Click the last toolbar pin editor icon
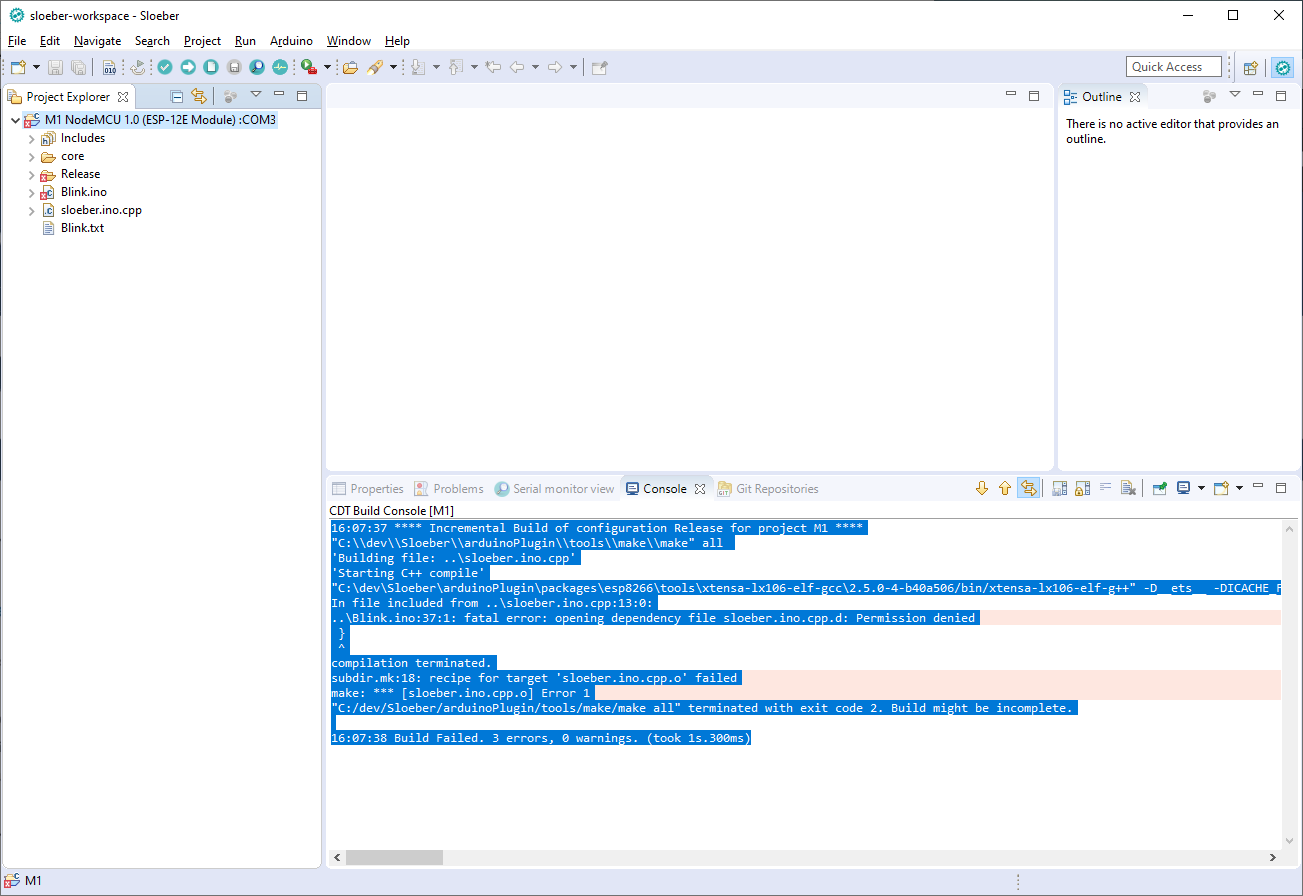Viewport: 1303px width, 896px height. click(600, 67)
